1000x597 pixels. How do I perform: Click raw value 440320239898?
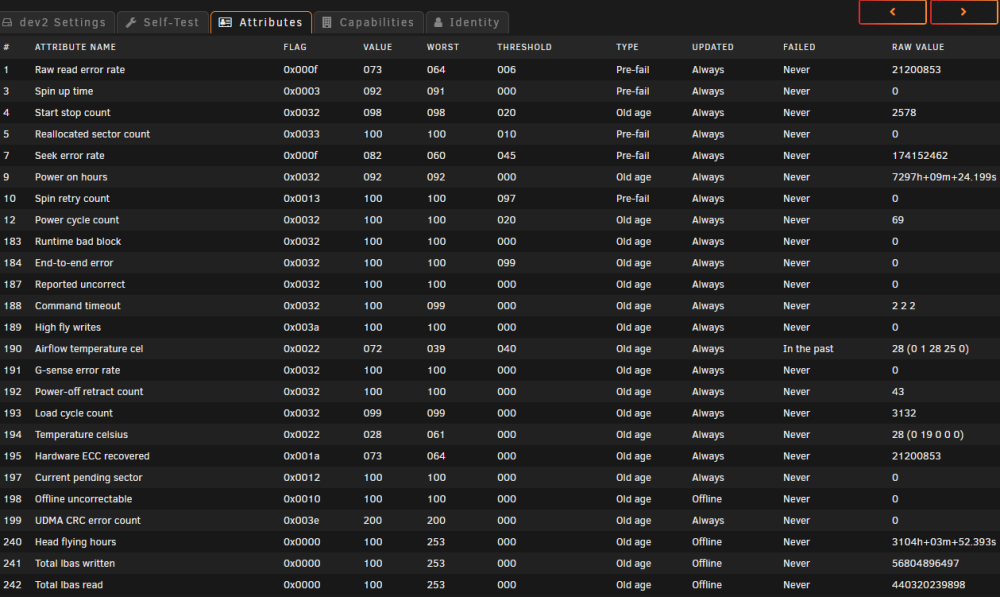point(929,585)
